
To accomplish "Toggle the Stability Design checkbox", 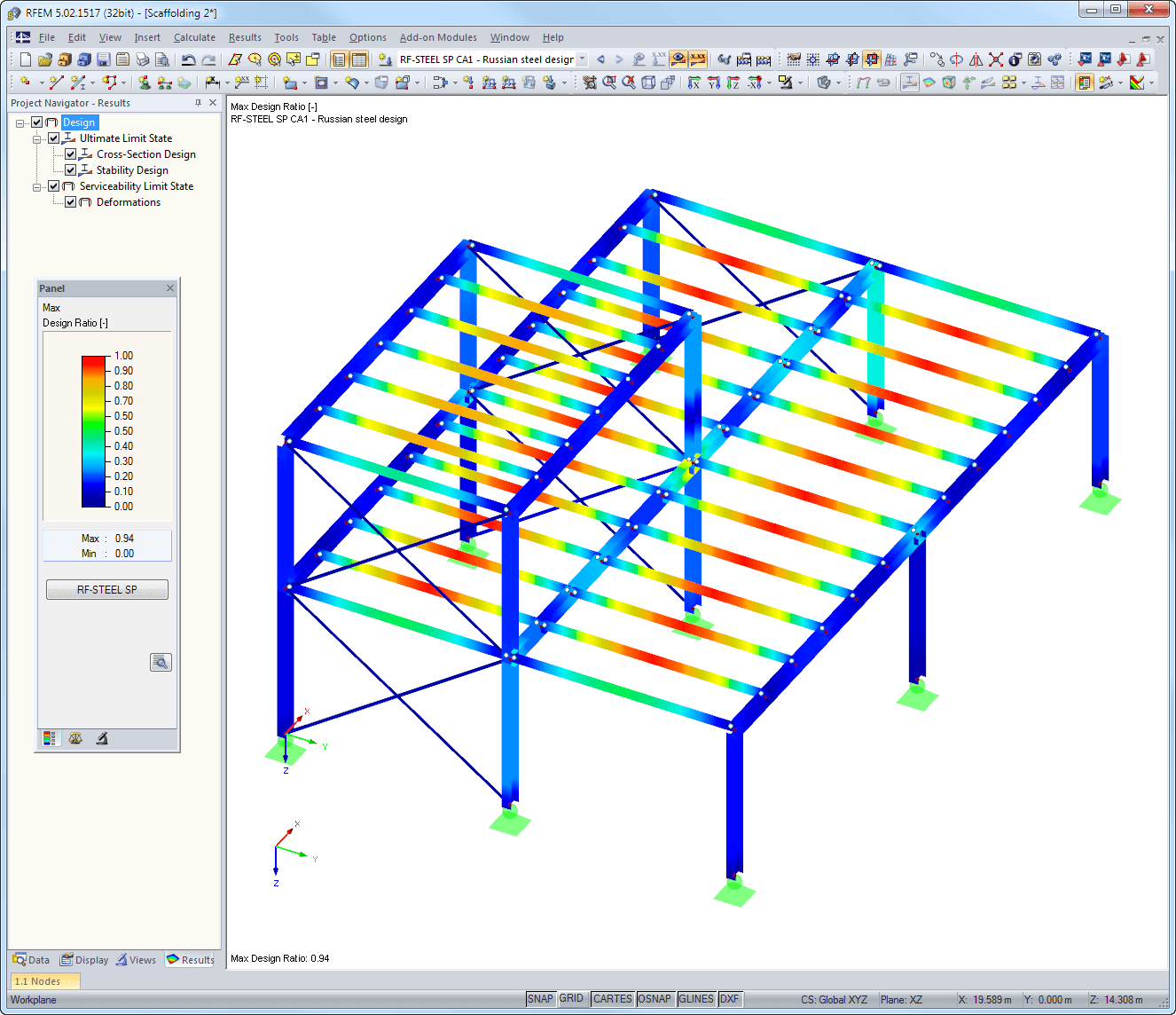I will coord(70,170).
